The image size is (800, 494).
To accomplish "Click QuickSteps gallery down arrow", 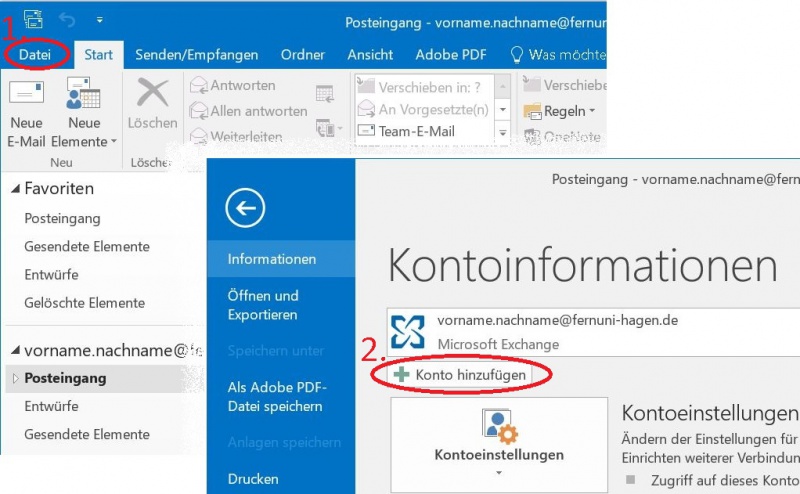I will [503, 109].
